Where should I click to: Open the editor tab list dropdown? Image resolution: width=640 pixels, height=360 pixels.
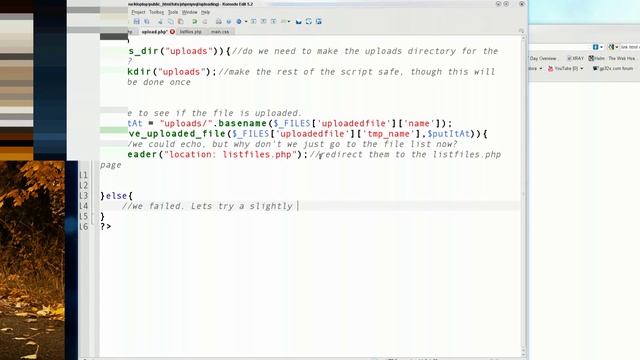[x=521, y=31]
